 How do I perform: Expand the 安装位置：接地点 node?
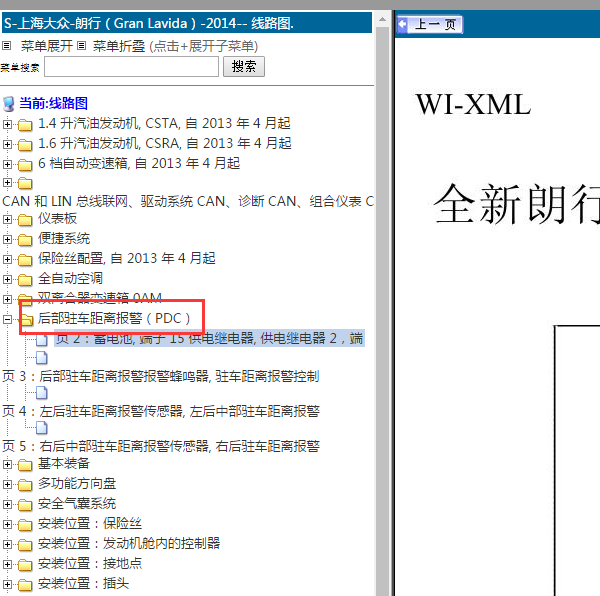click(7, 564)
